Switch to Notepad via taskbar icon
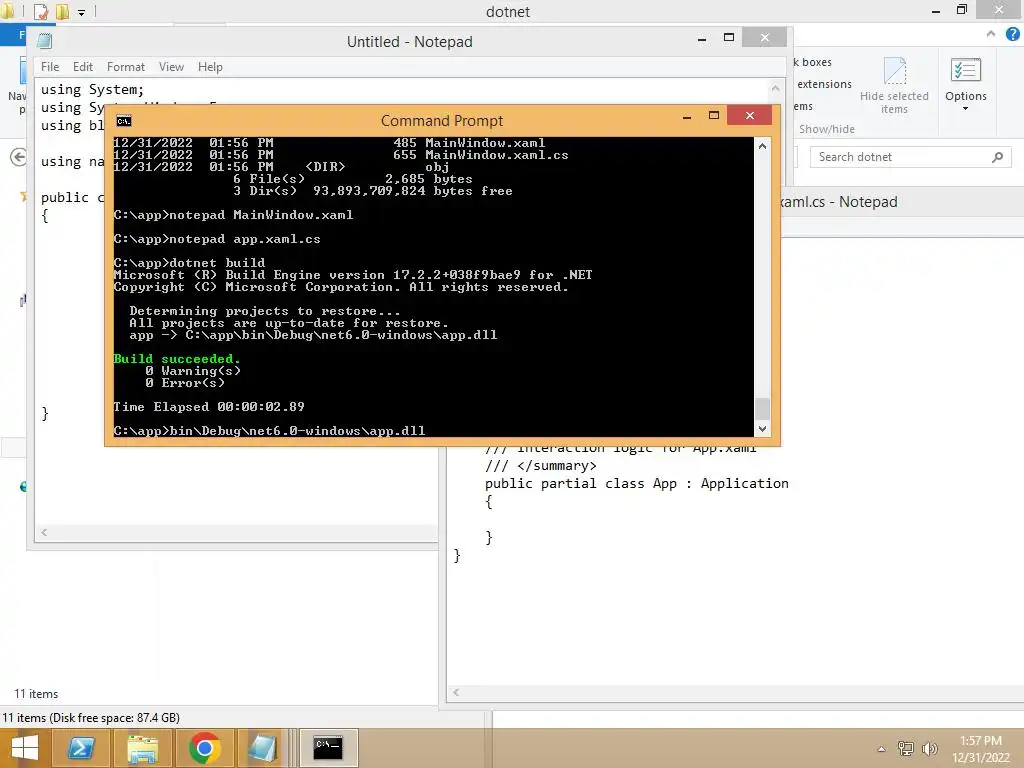This screenshot has width=1024, height=768. coord(263,748)
